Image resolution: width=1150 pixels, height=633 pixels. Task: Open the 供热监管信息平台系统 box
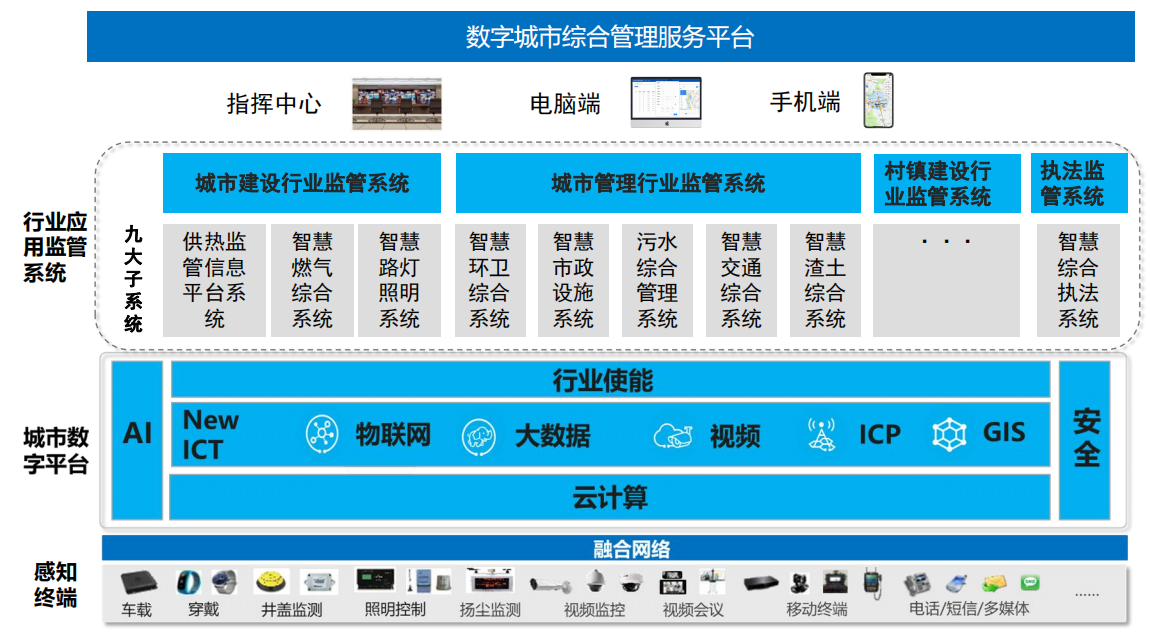pyautogui.click(x=214, y=280)
